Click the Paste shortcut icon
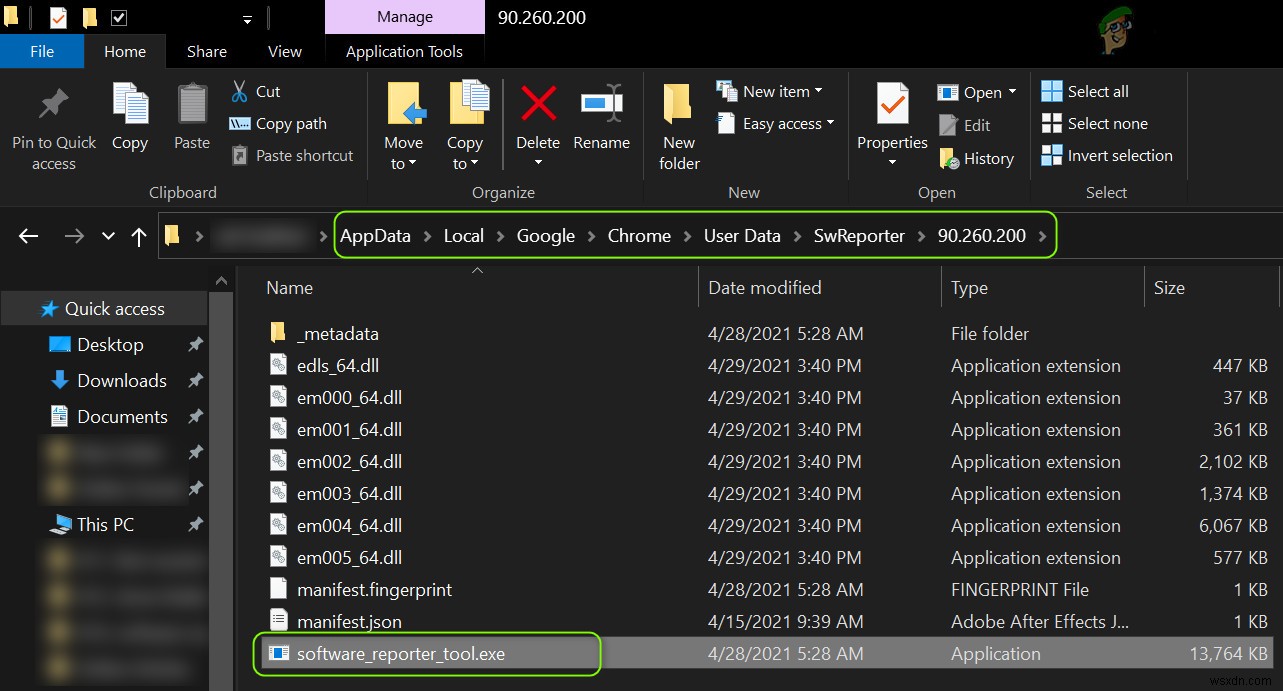This screenshot has width=1283, height=691. [x=240, y=155]
